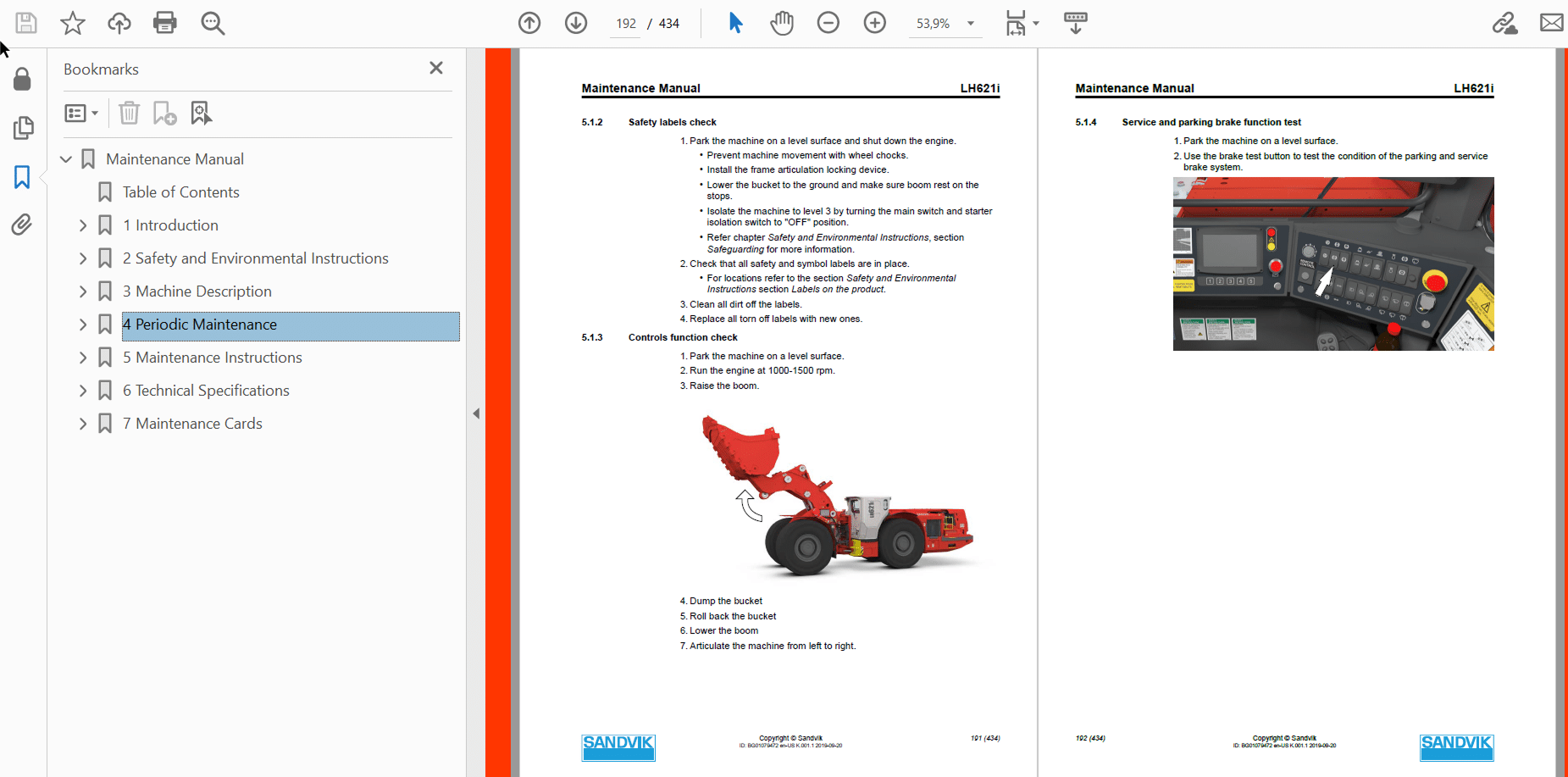The width and height of the screenshot is (1568, 777).
Task: Jump to 5 Maintenance Instructions bookmark
Action: click(212, 358)
